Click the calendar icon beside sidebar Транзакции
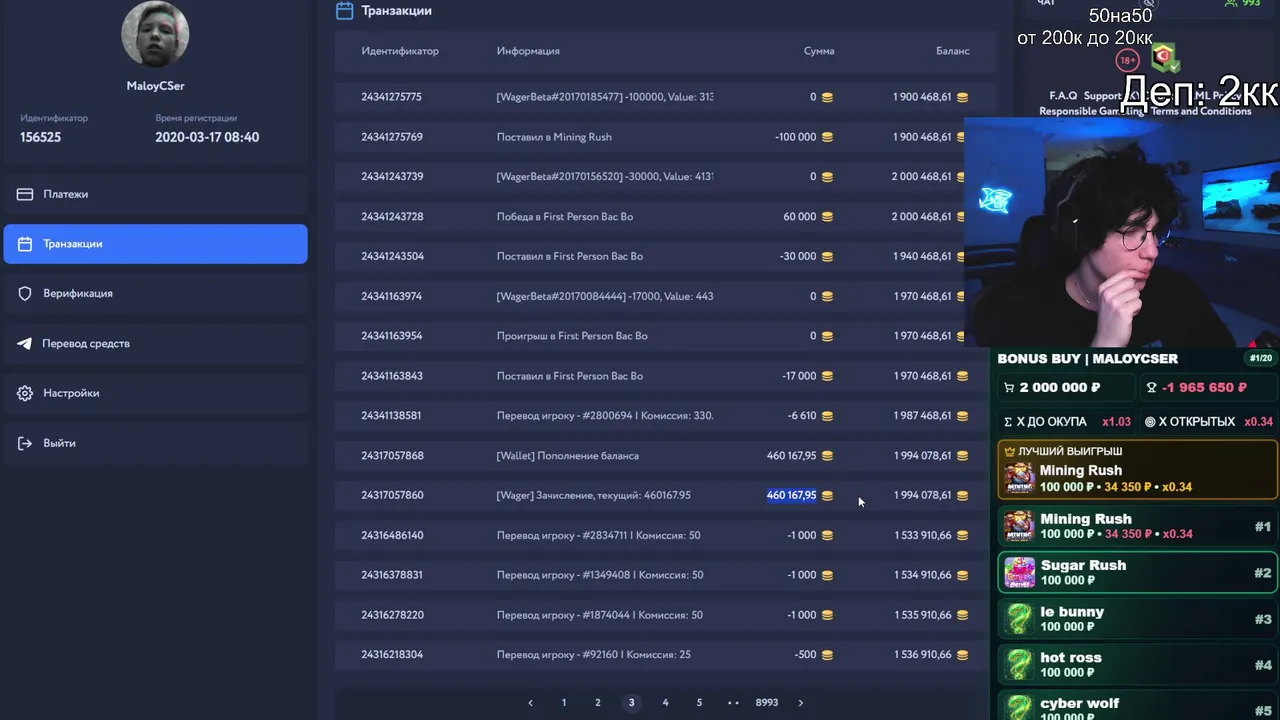Viewport: 1280px width, 720px height. [25, 244]
